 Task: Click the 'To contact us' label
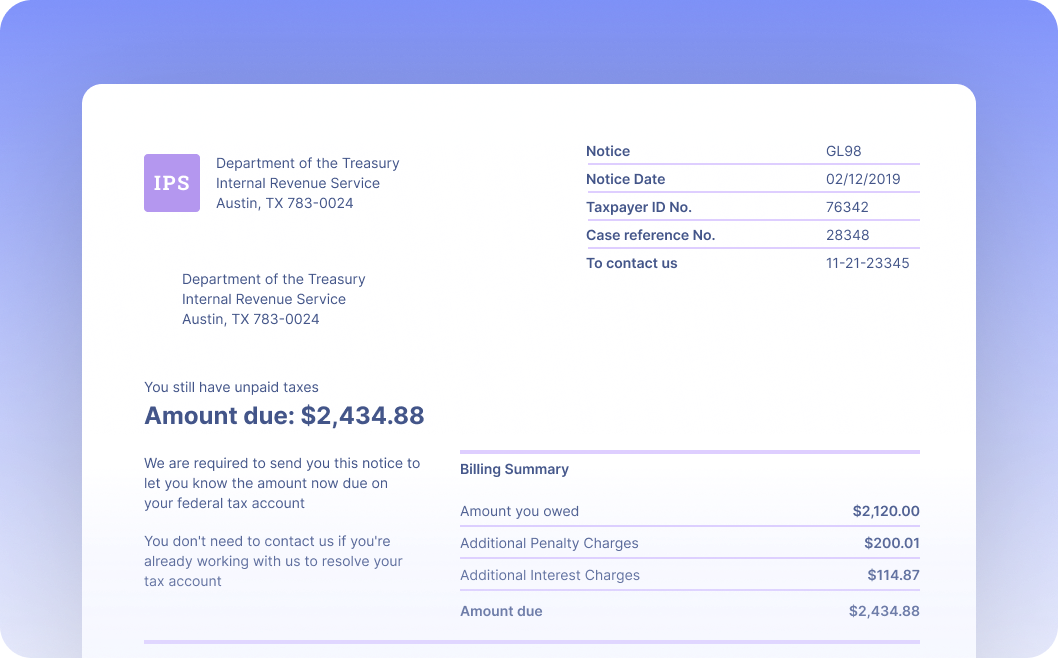[x=631, y=263]
